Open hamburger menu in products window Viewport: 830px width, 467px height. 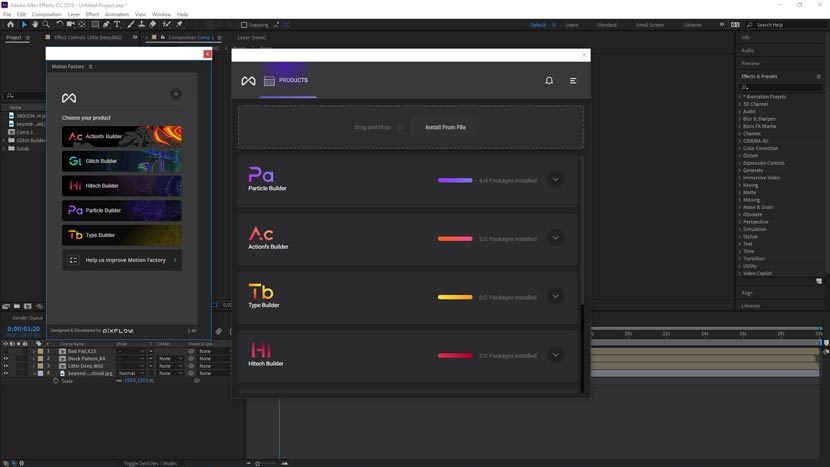point(573,80)
